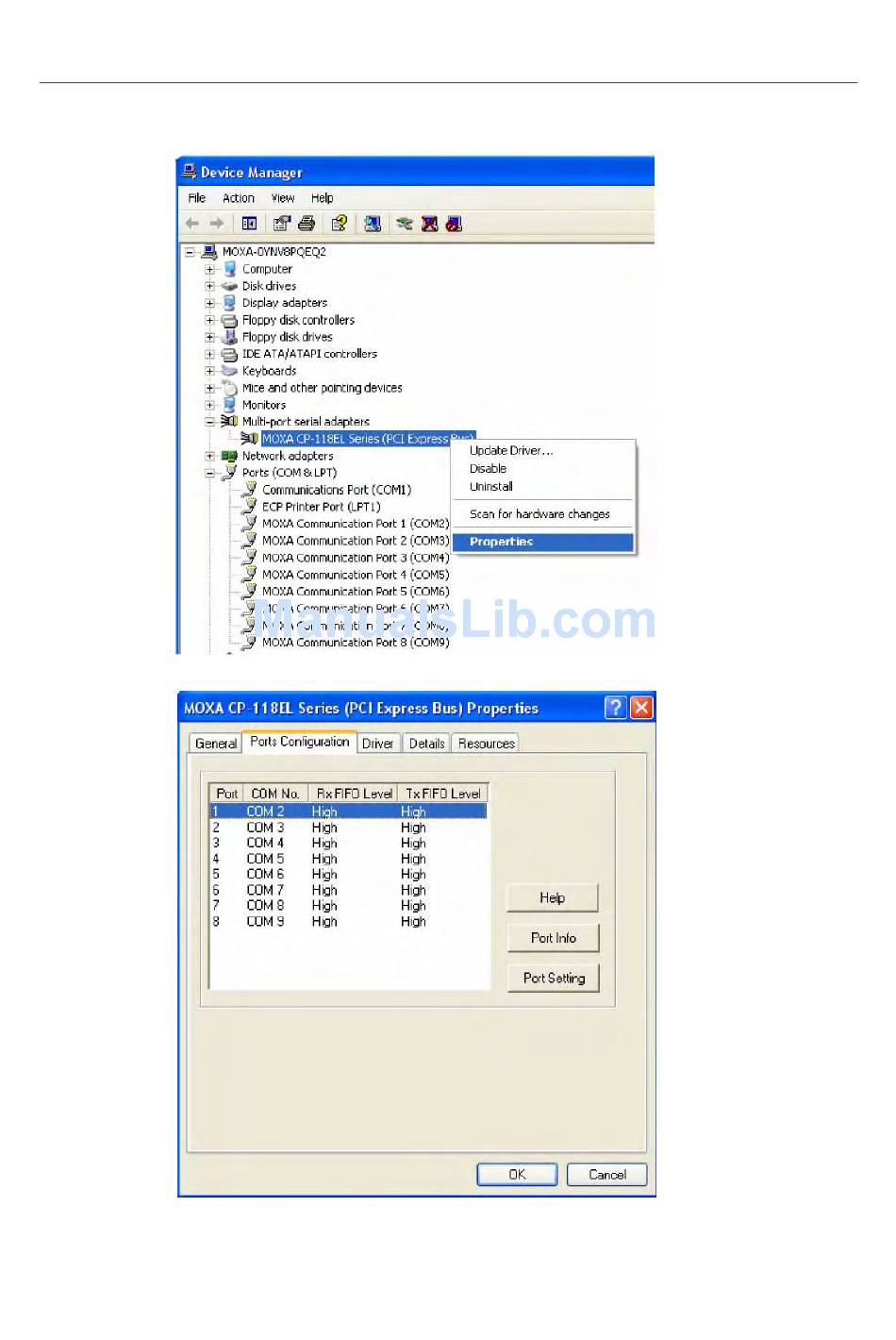Click the Print toolbar icon
The width and height of the screenshot is (896, 1340).
[307, 224]
